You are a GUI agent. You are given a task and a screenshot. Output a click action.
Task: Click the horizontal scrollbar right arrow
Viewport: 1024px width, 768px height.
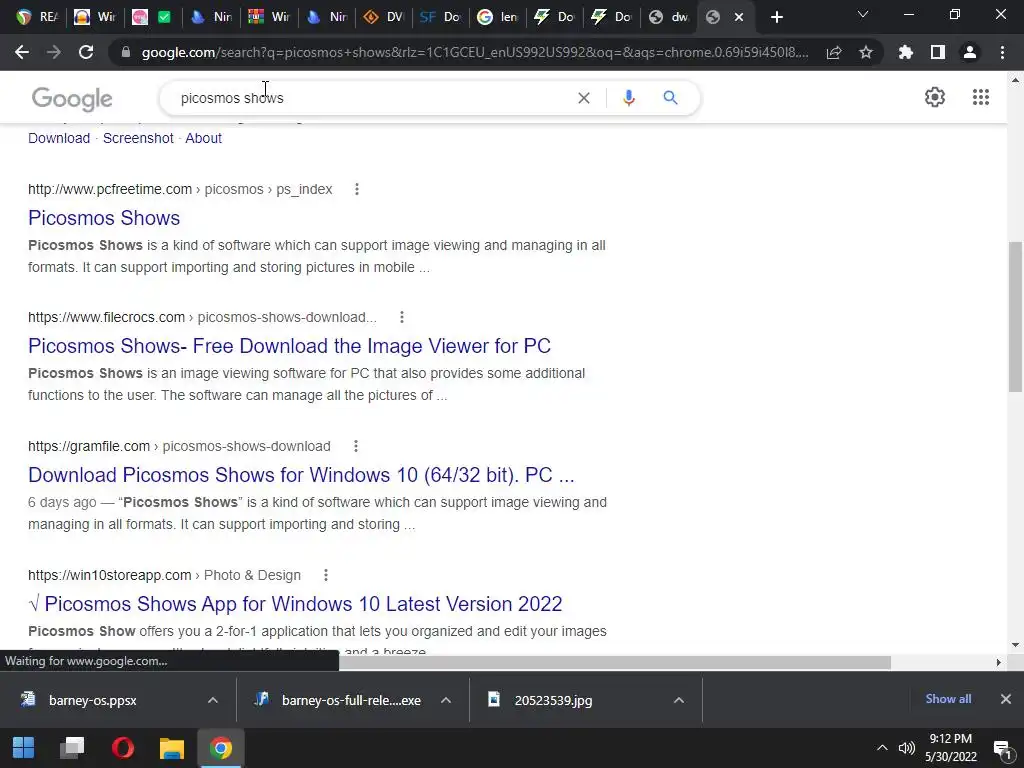click(x=999, y=662)
